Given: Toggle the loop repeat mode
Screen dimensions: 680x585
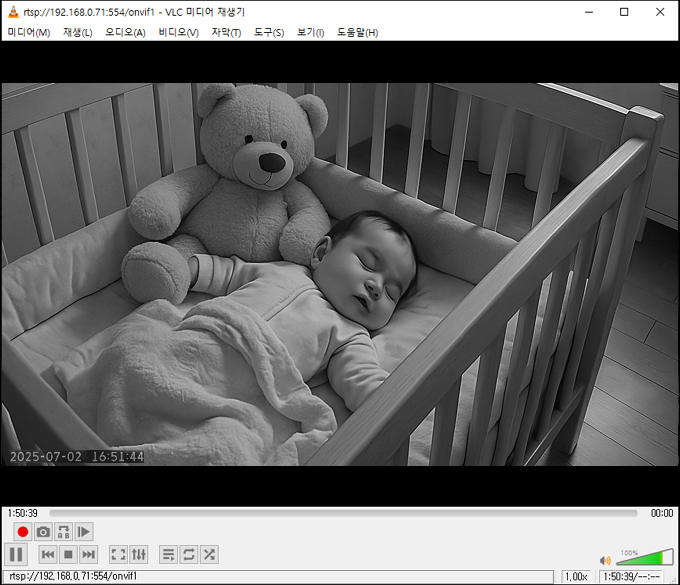Looking at the screenshot, I should click(189, 554).
